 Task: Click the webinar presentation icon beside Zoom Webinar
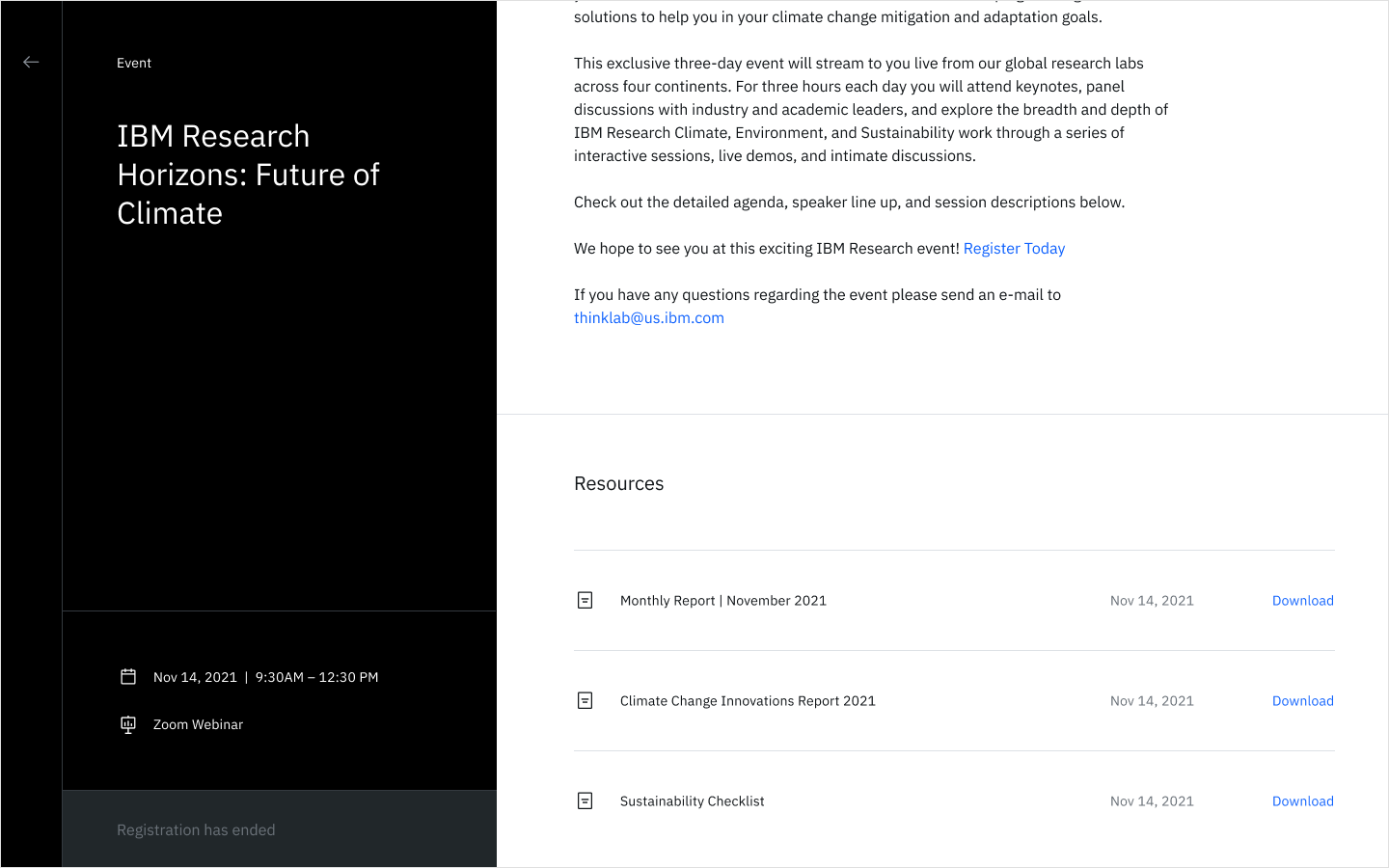point(128,724)
